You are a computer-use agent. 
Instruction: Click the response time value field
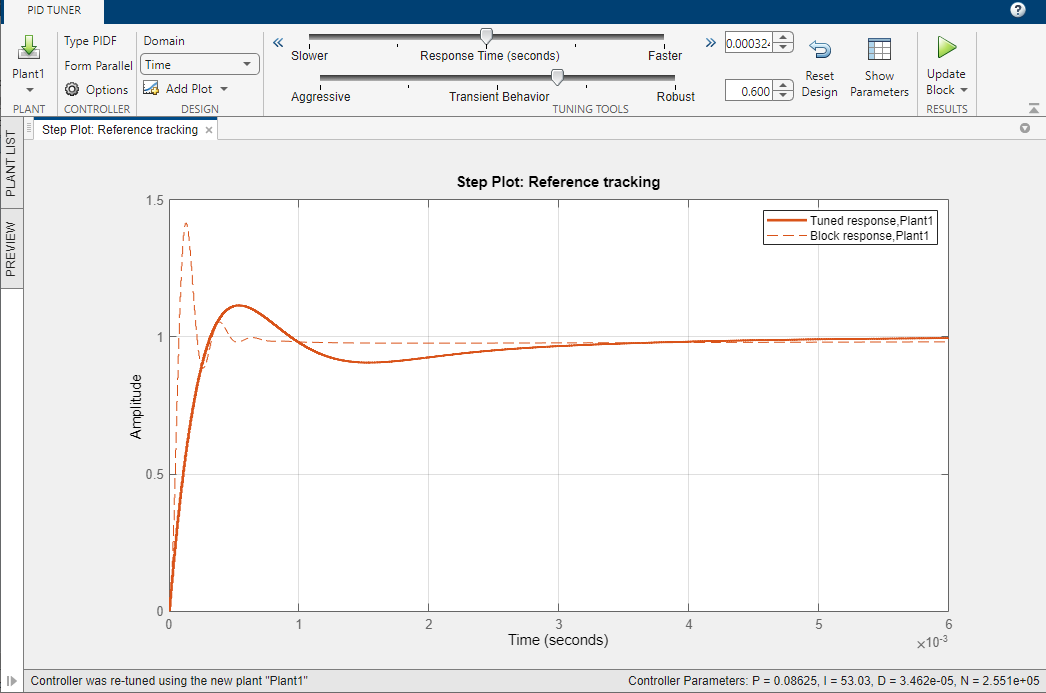pyautogui.click(x=748, y=43)
